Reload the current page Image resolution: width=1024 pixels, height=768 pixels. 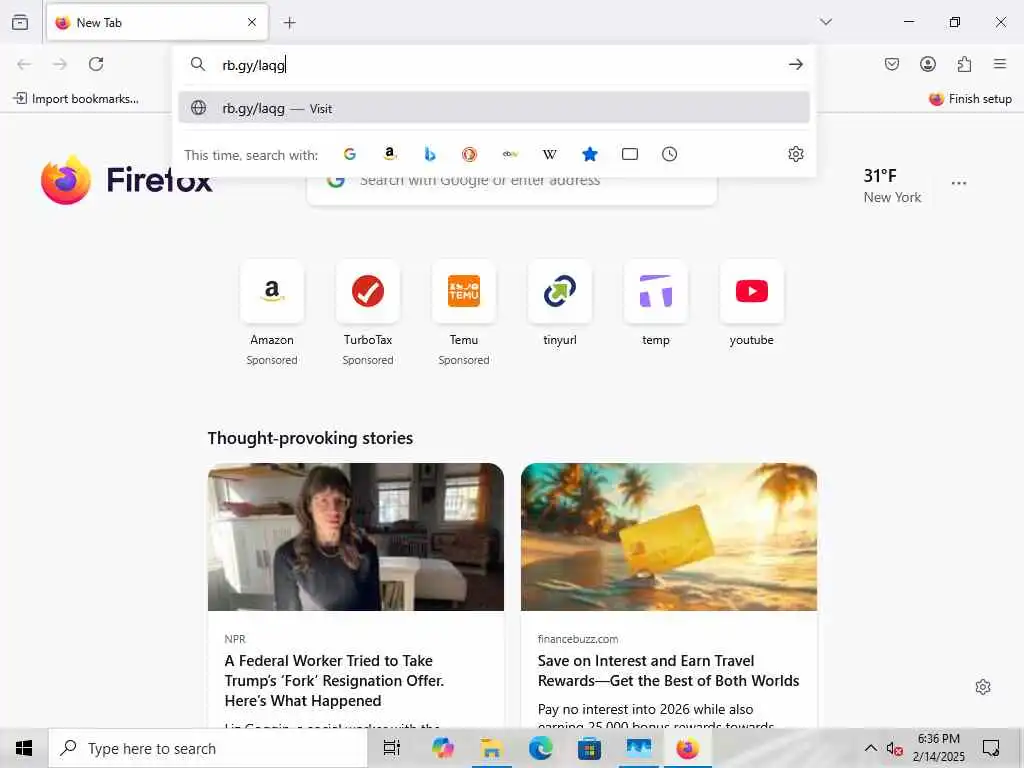pyautogui.click(x=96, y=64)
